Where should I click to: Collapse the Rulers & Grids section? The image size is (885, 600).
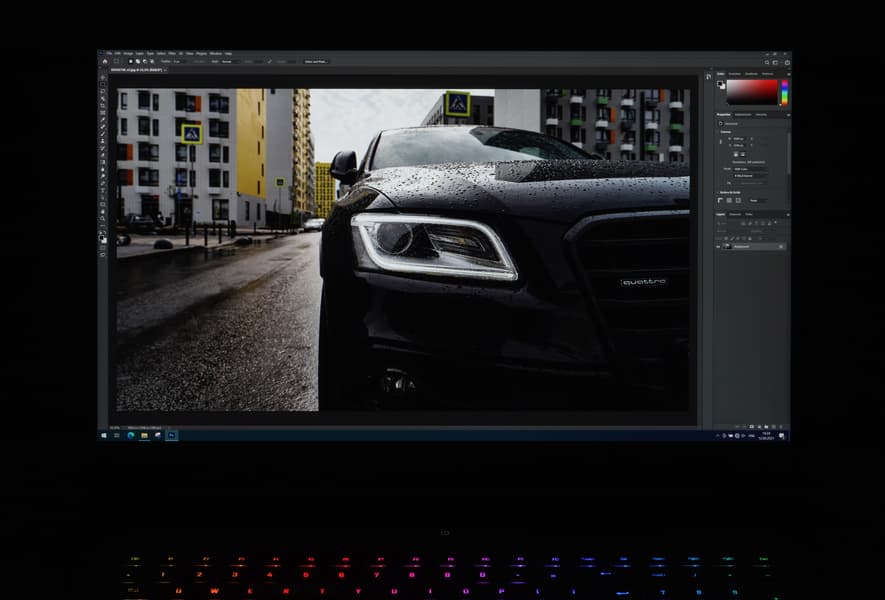coord(717,192)
